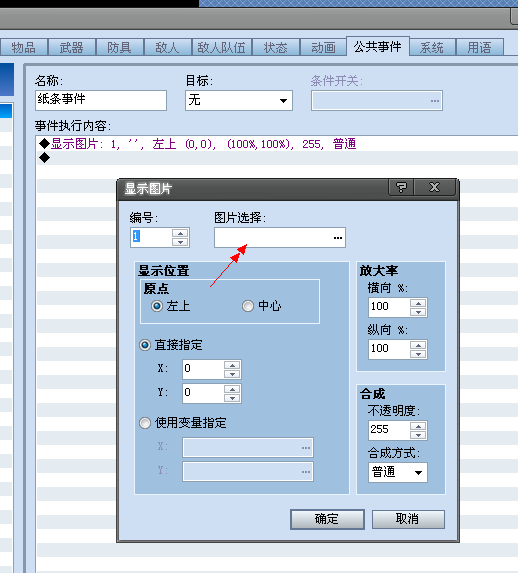Image resolution: width=518 pixels, height=573 pixels.
Task: Increase X coordinate with up arrow
Action: [232, 365]
